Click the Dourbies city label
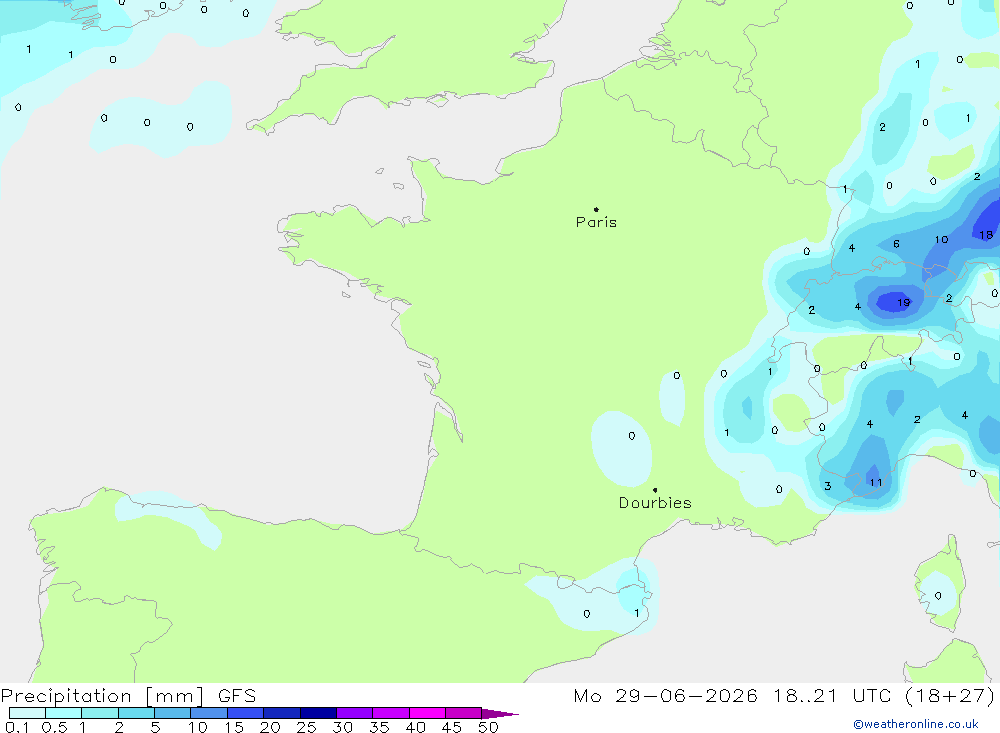 click(x=655, y=503)
